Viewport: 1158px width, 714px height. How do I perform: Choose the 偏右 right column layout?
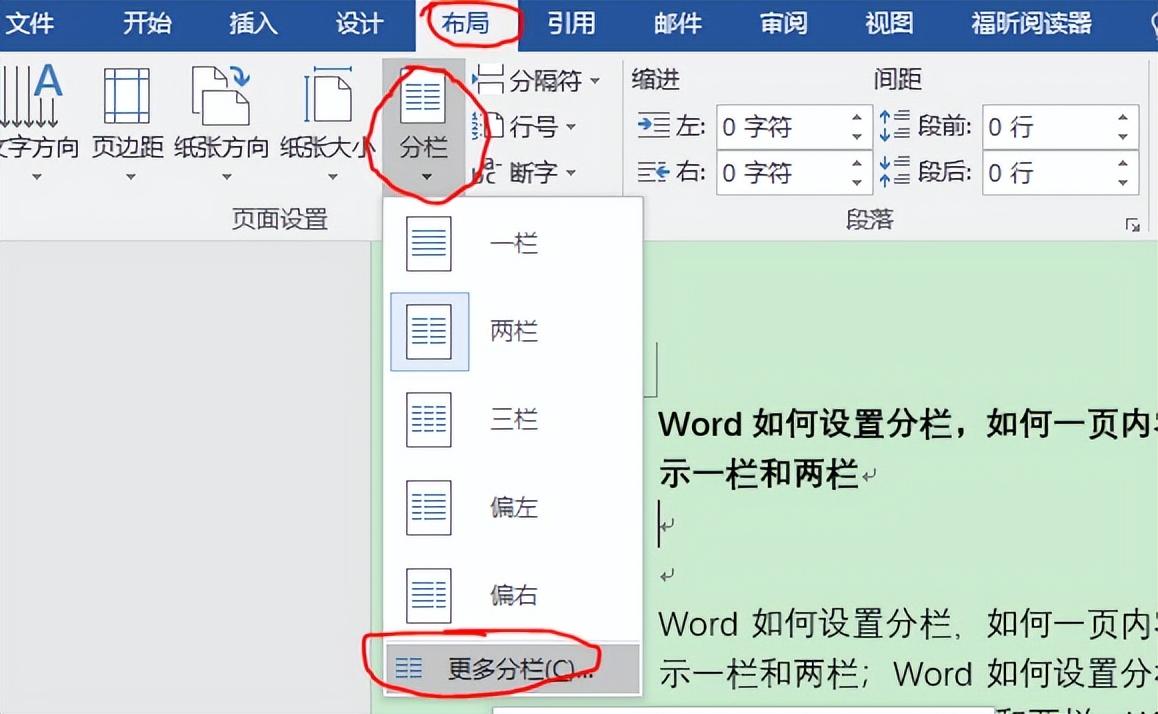coord(513,595)
